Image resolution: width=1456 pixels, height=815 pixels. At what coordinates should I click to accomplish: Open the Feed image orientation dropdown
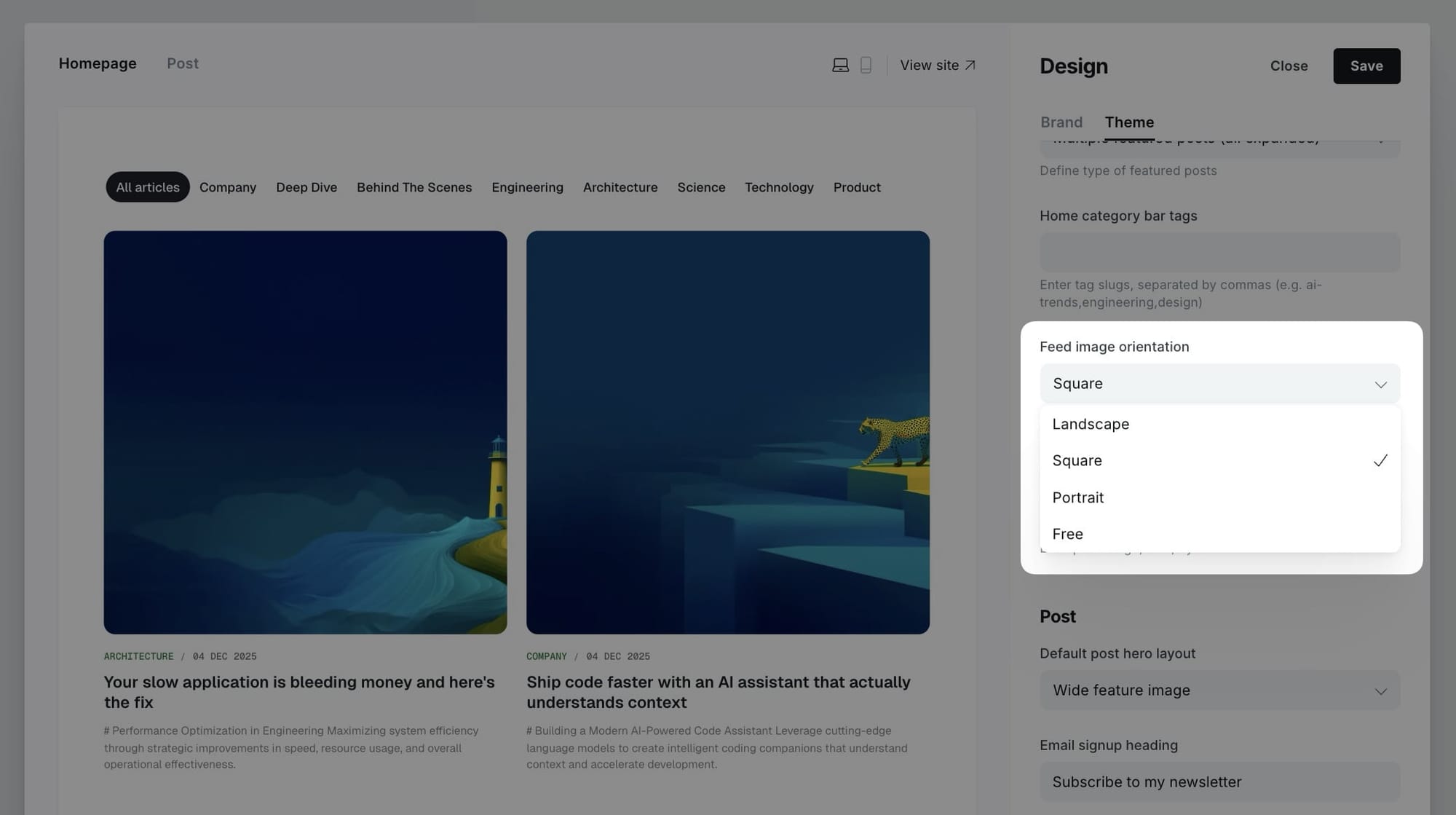pos(1219,383)
